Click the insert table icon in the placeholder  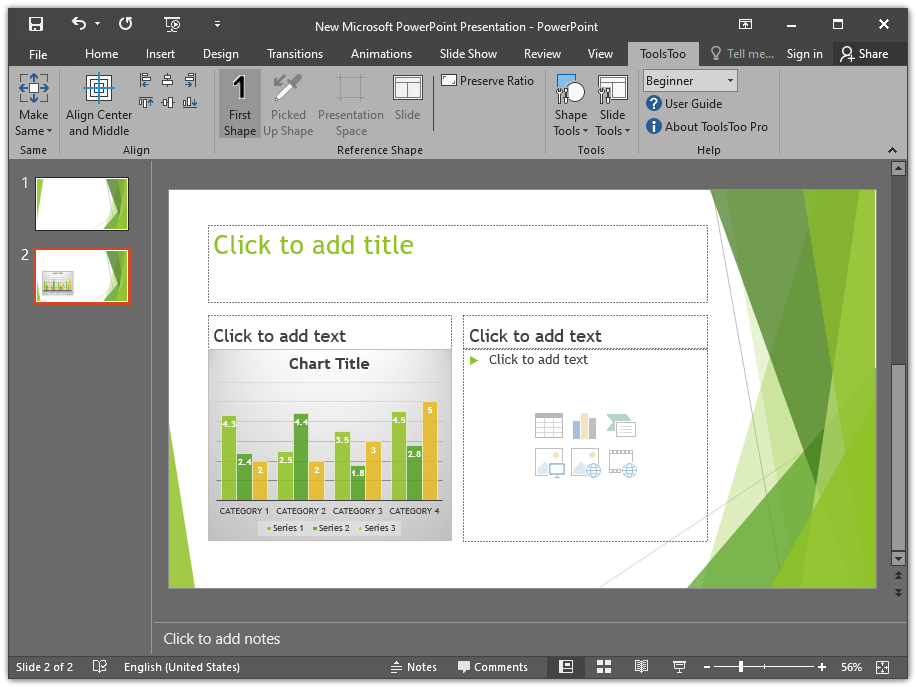(549, 426)
